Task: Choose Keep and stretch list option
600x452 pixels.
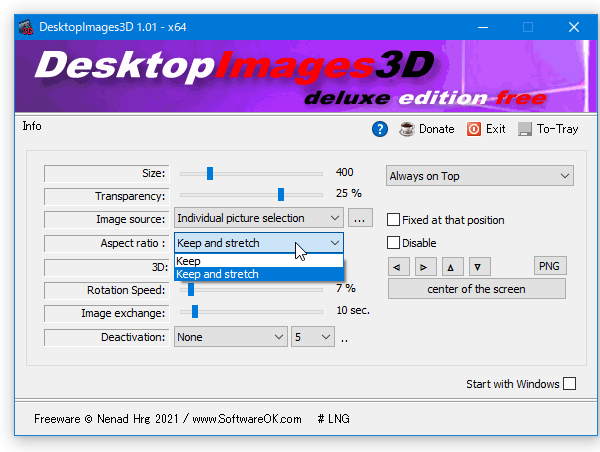Action: pyautogui.click(x=259, y=274)
